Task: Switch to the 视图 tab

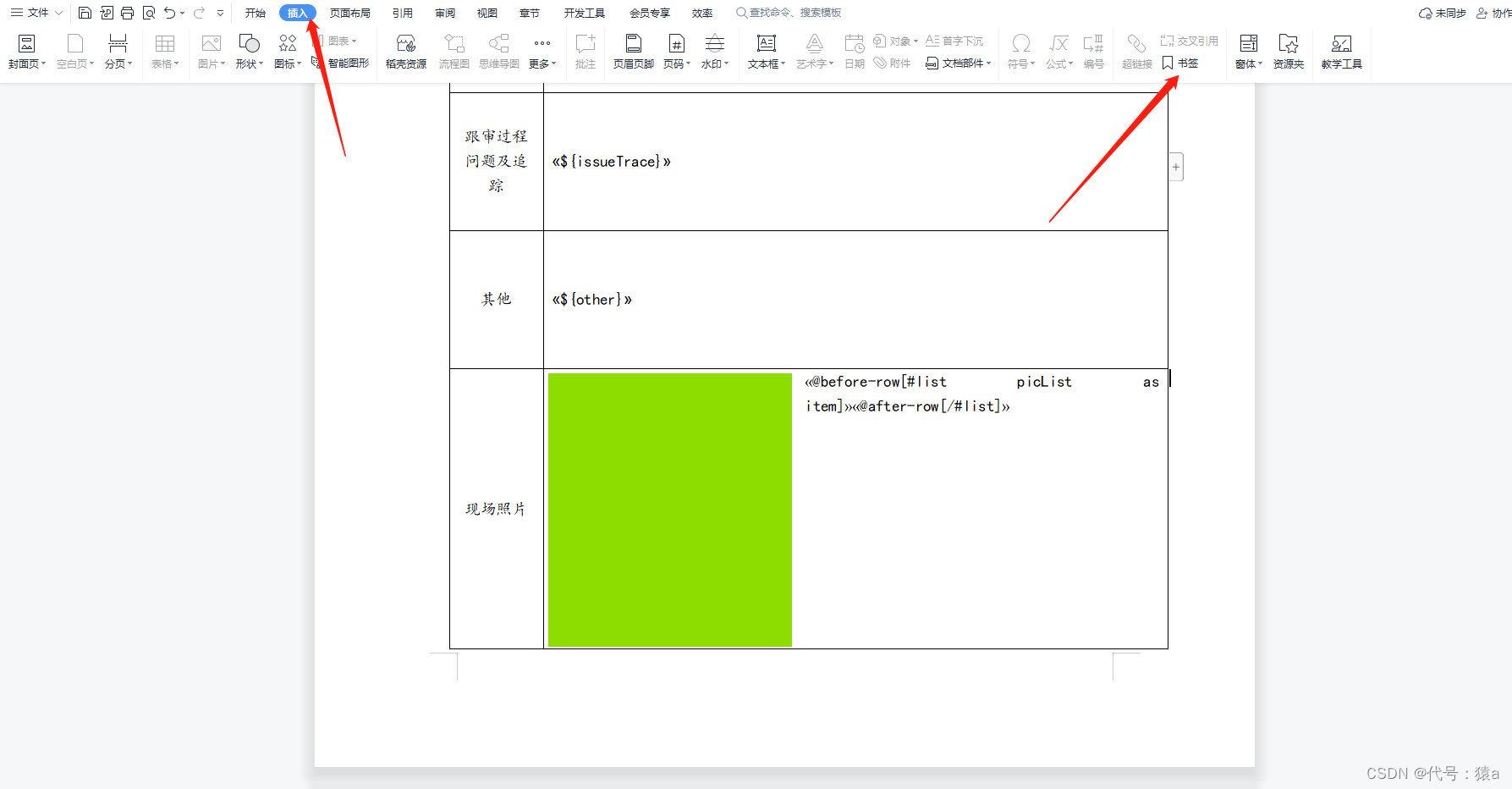Action: click(x=487, y=13)
